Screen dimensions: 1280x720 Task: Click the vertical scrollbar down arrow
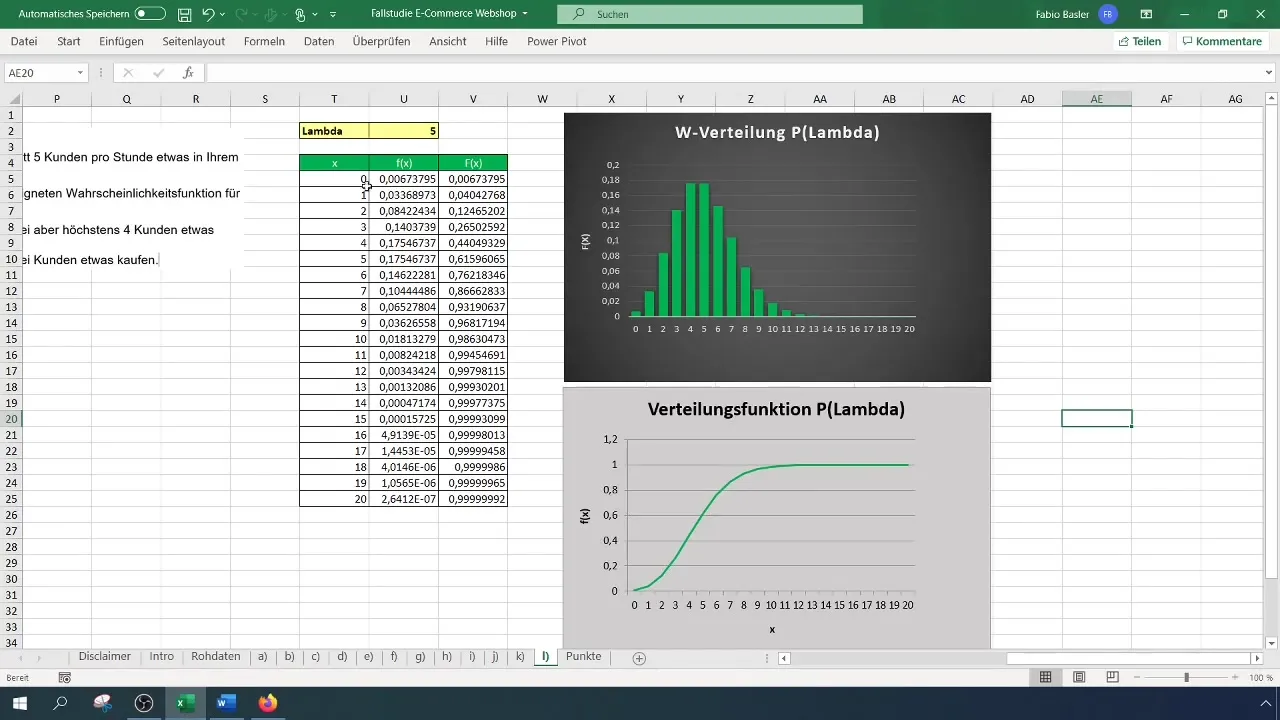1271,642
